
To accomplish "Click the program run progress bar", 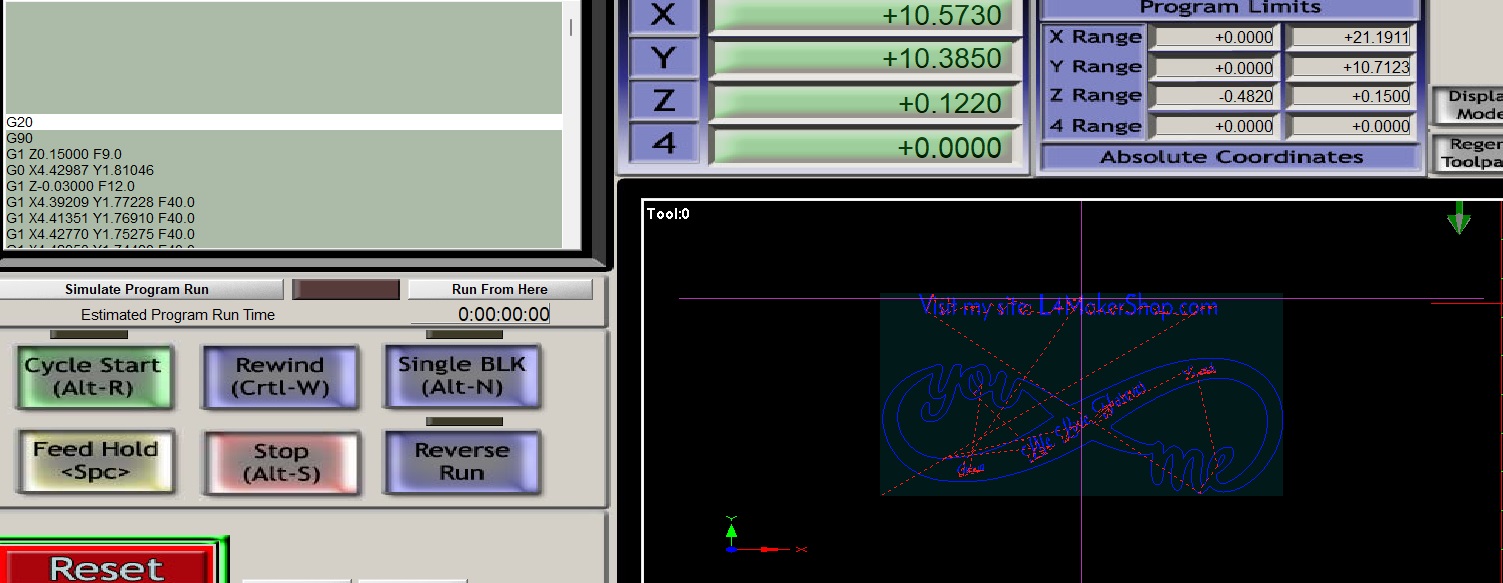I will pyautogui.click(x=345, y=289).
